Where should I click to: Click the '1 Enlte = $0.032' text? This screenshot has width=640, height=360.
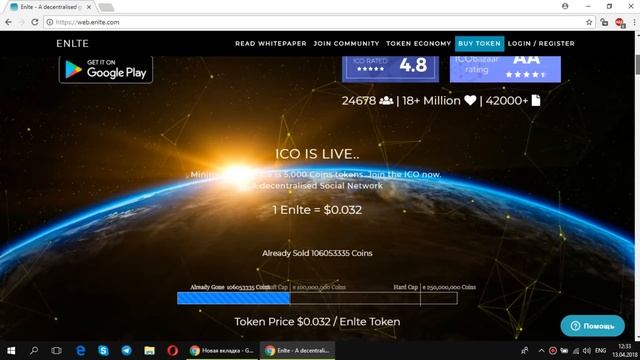point(317,210)
